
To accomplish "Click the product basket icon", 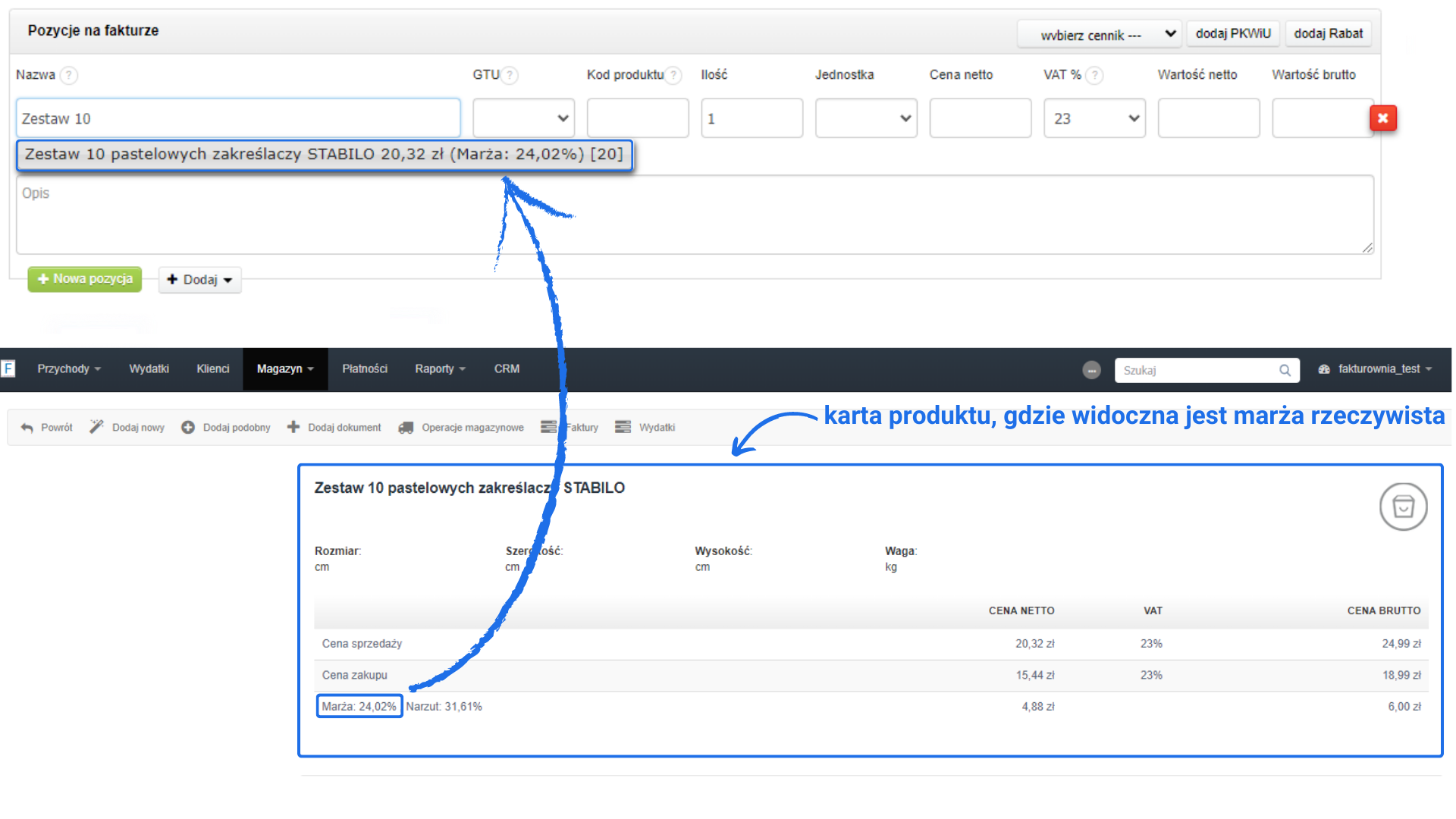I will [1403, 507].
